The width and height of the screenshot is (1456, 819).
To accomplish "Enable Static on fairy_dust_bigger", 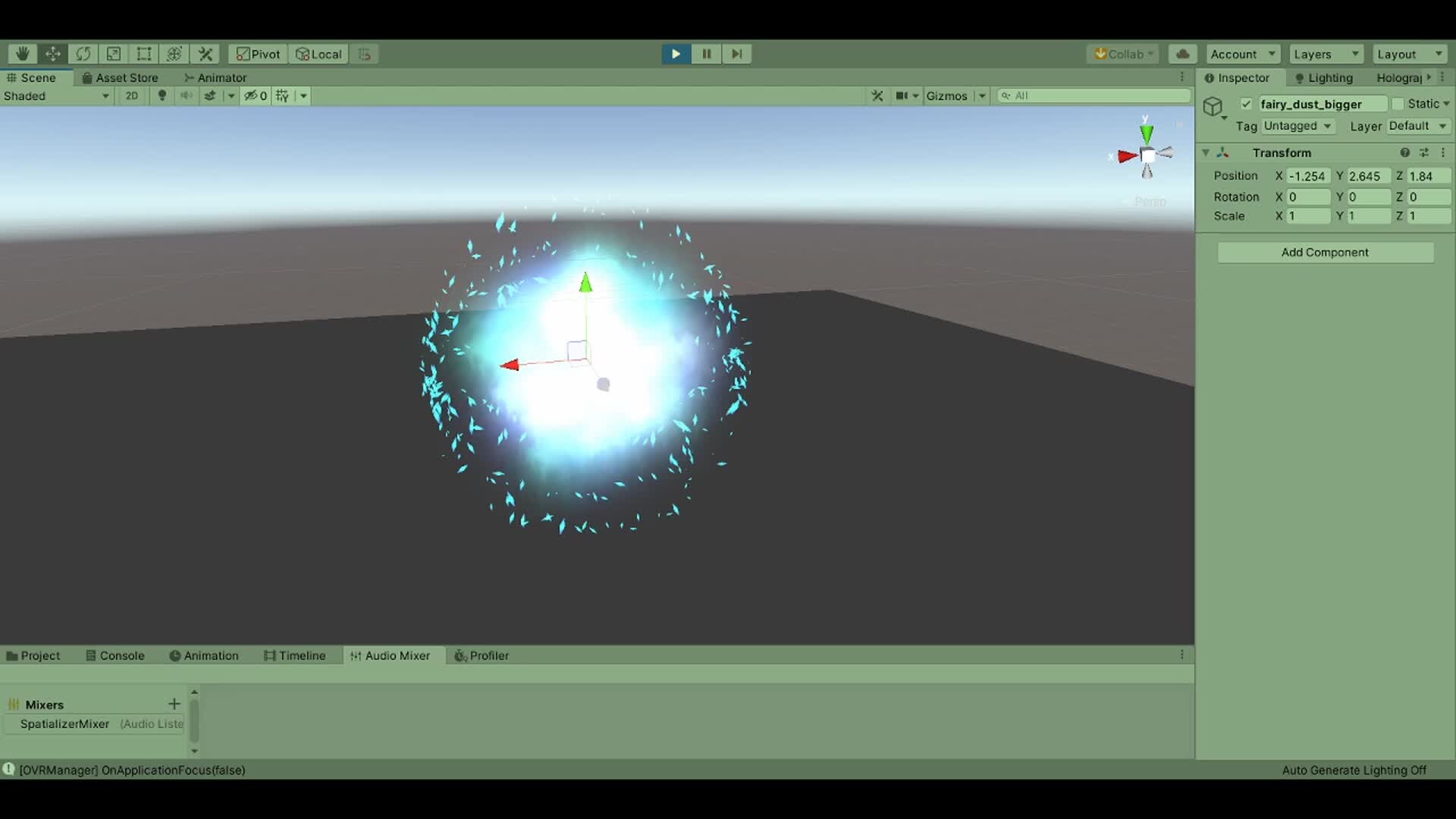I will [1399, 103].
